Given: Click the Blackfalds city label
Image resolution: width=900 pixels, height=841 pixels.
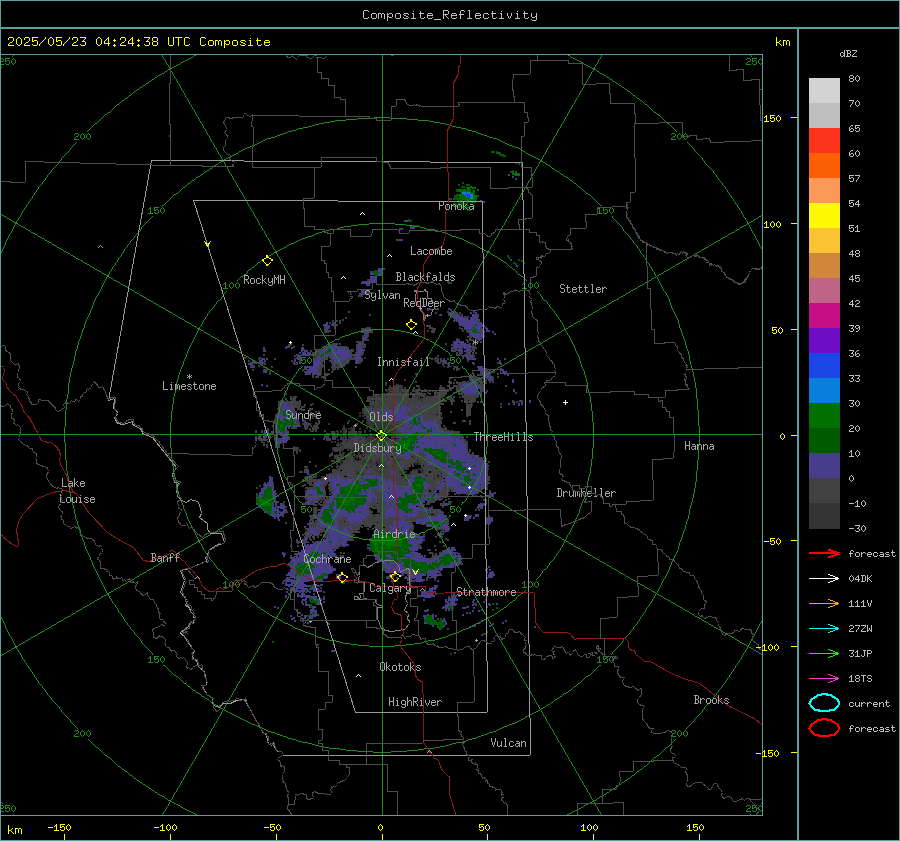Looking at the screenshot, I should click(425, 277).
